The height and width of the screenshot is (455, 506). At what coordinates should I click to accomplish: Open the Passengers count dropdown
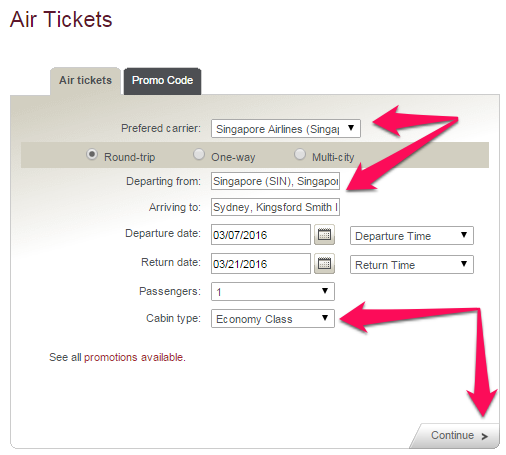pyautogui.click(x=273, y=292)
